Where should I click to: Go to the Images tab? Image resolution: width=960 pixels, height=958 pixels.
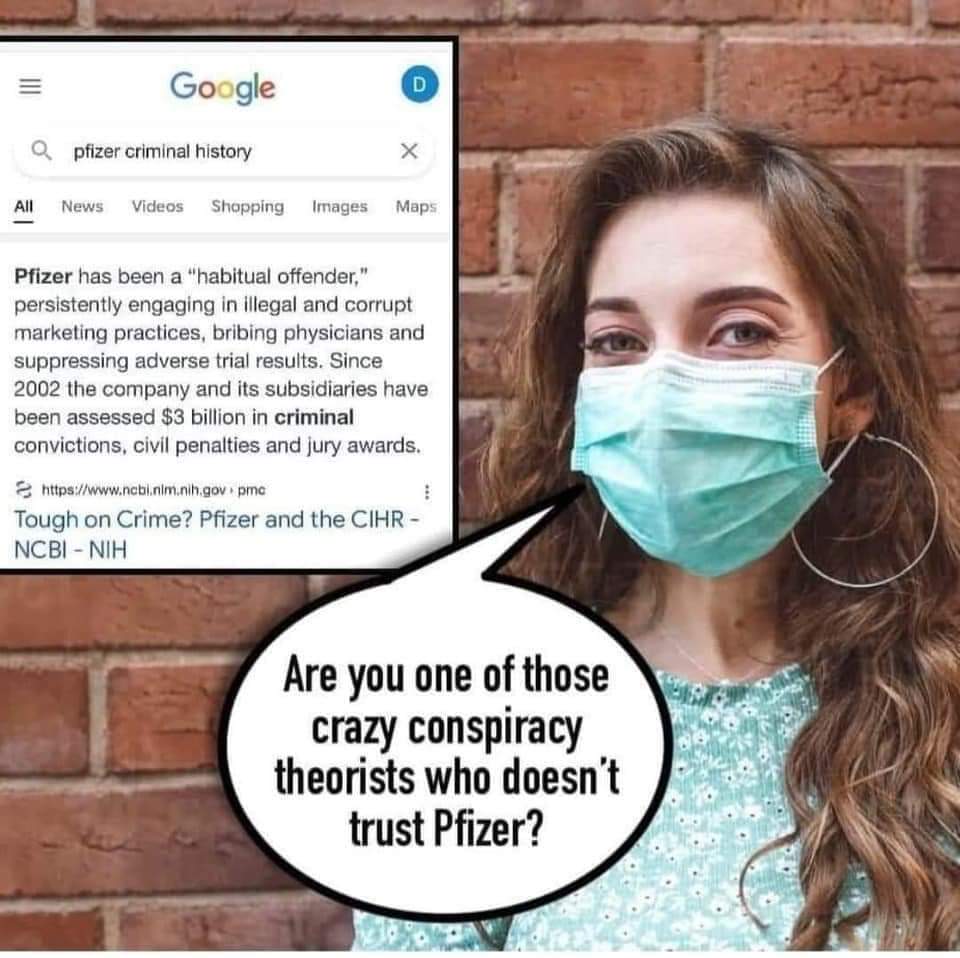pyautogui.click(x=340, y=207)
